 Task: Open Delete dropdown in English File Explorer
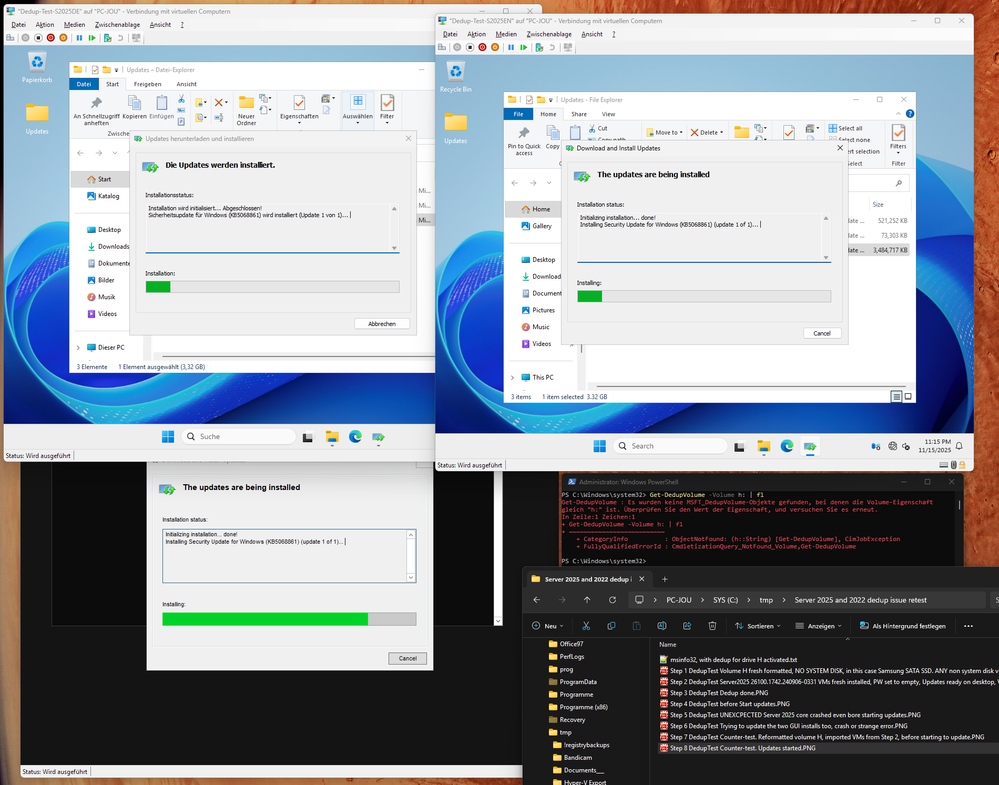(x=707, y=133)
